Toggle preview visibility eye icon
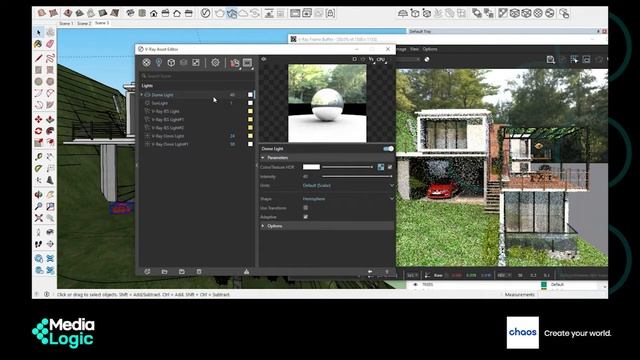 click(264, 59)
